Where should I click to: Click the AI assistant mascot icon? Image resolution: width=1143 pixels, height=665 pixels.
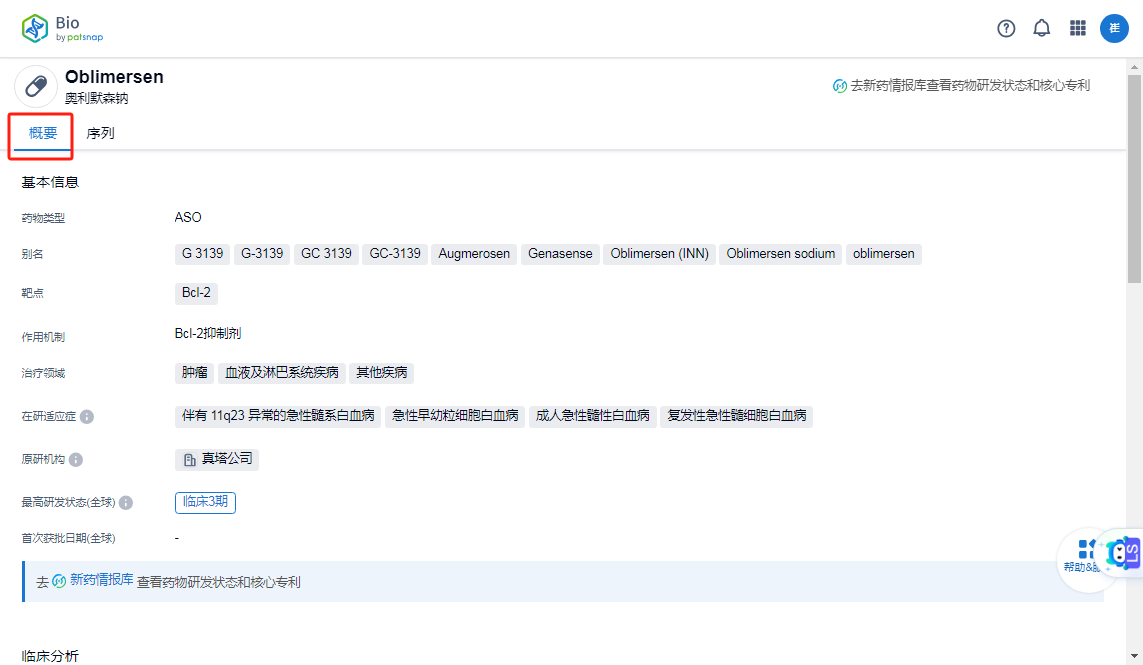click(1122, 552)
